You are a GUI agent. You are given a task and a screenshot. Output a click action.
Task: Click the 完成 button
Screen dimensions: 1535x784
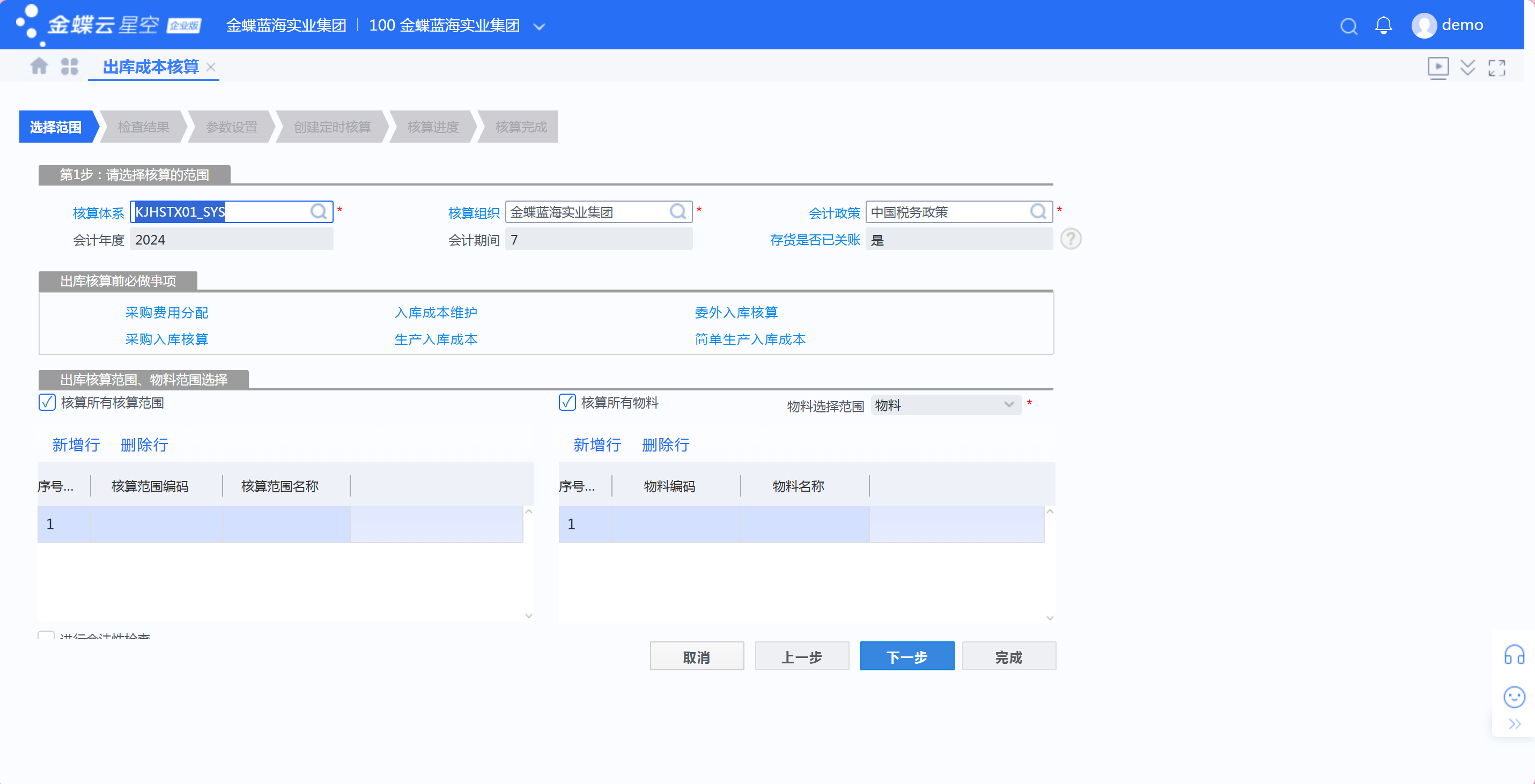tap(1009, 656)
